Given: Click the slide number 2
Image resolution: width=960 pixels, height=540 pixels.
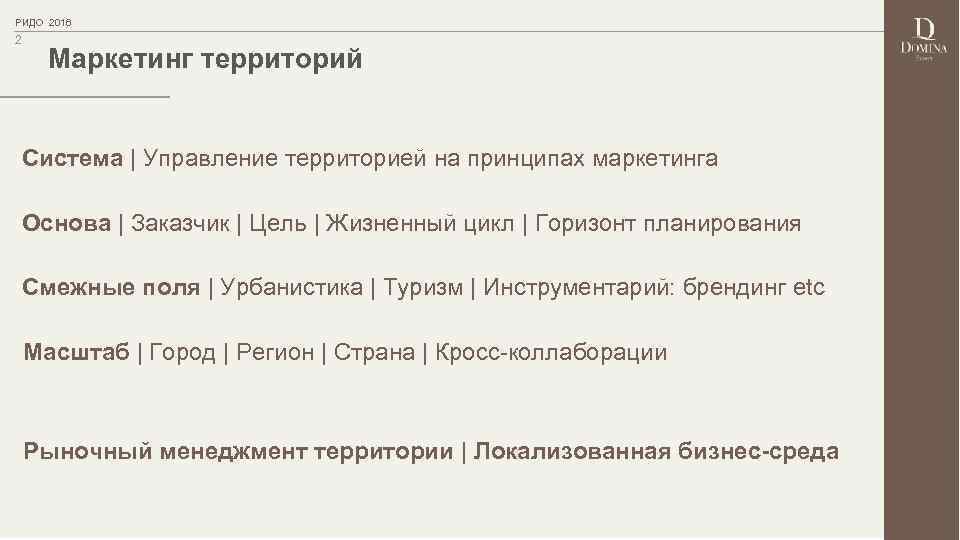Looking at the screenshot, I should pyautogui.click(x=18, y=40).
